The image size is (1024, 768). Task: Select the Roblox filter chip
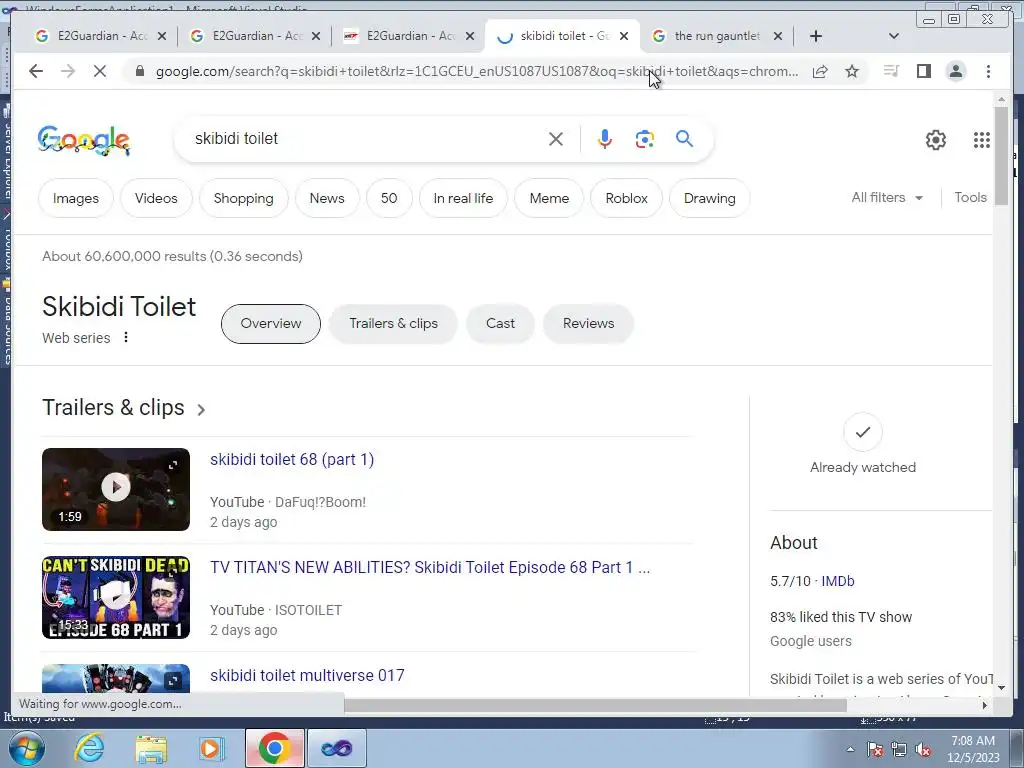pyautogui.click(x=626, y=198)
